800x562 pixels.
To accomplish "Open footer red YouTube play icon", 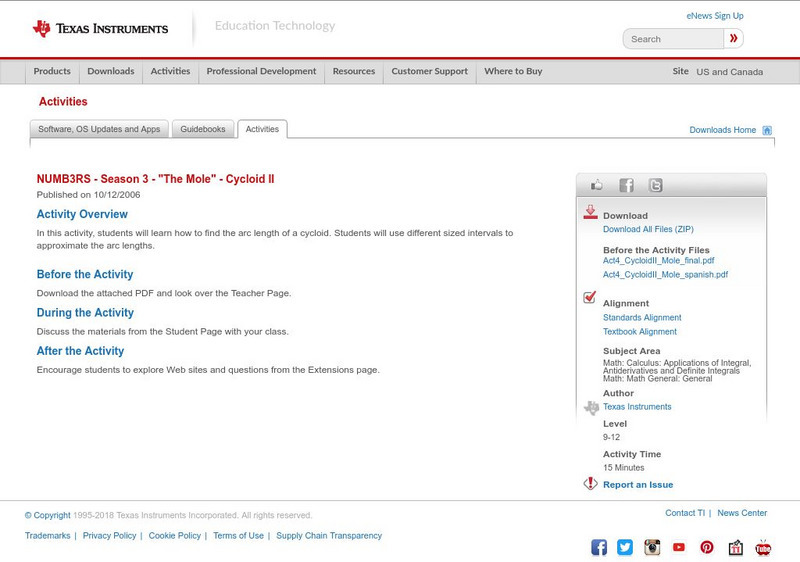I will pos(679,547).
